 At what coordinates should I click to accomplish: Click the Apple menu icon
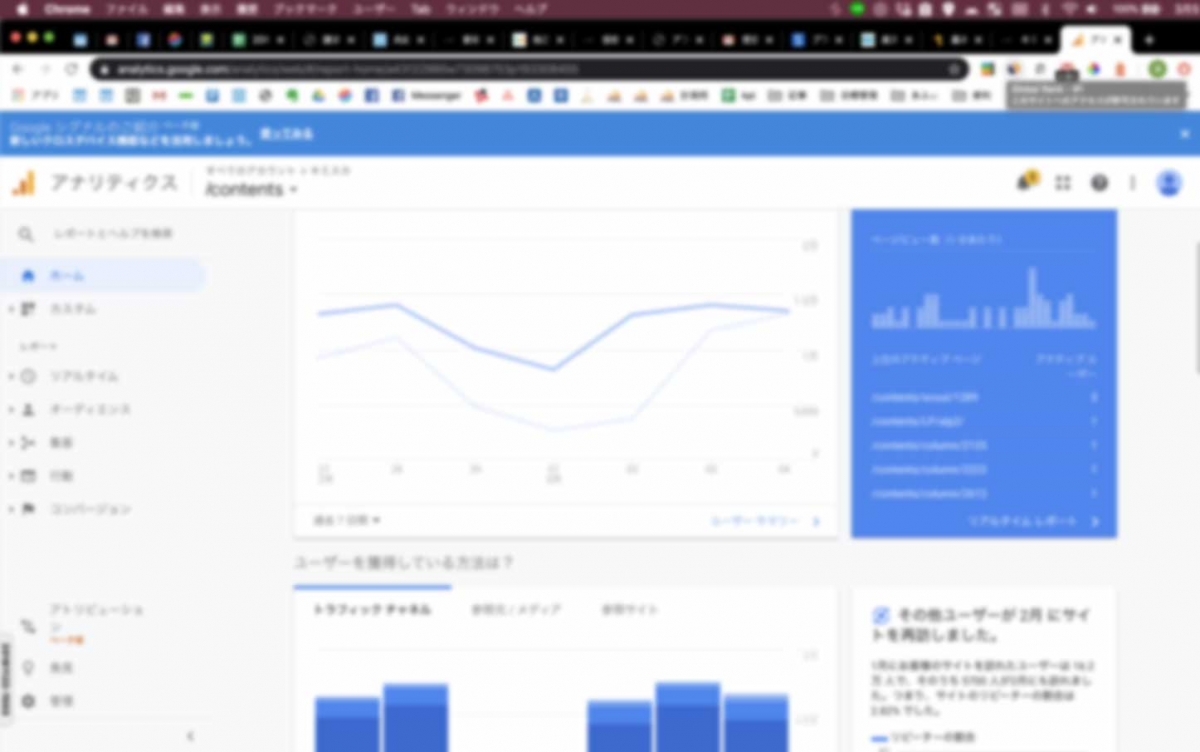pos(21,9)
